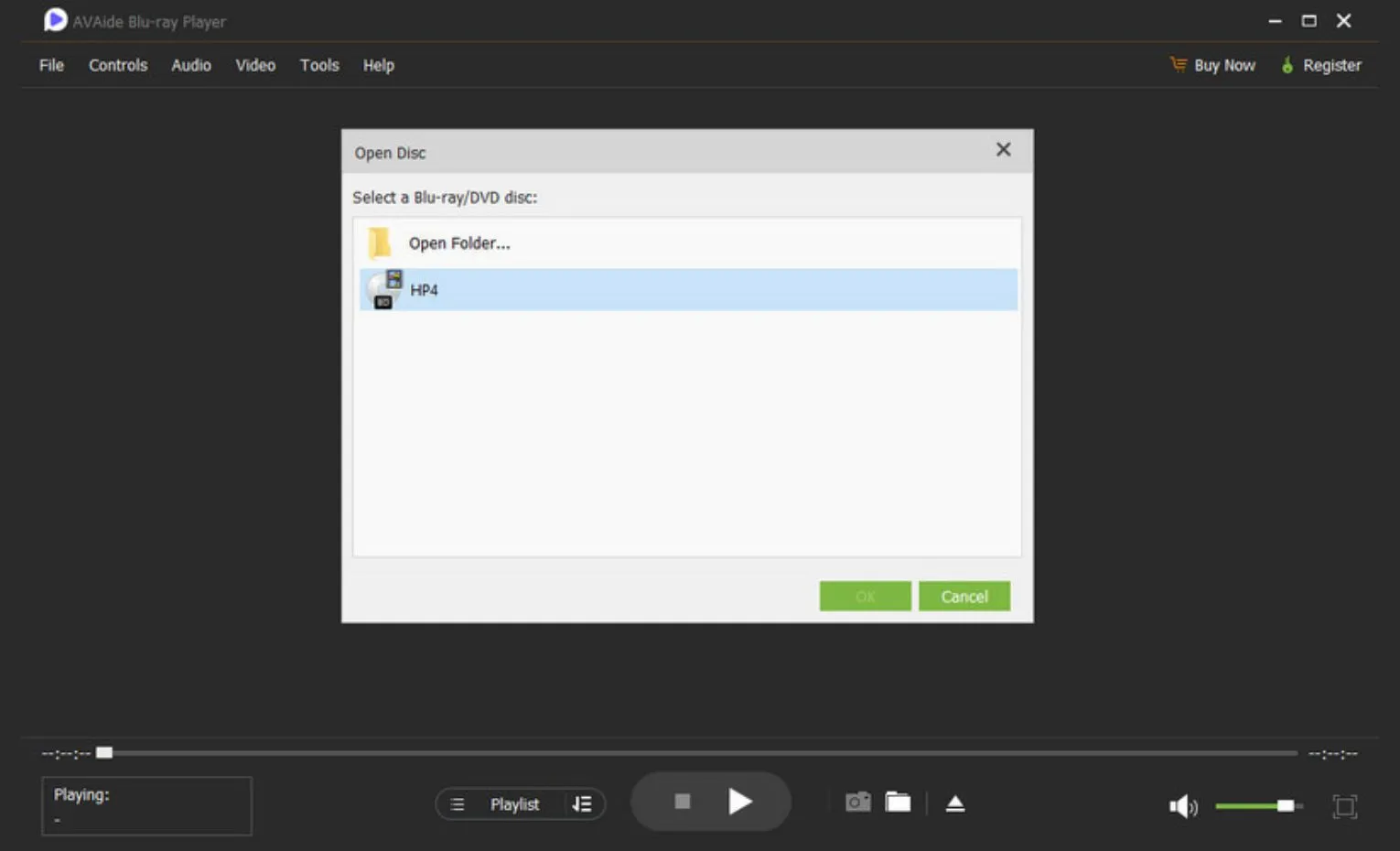The width and height of the screenshot is (1400, 851).
Task: Close the AVAide Blu-ray Player window
Action: 1343,20
